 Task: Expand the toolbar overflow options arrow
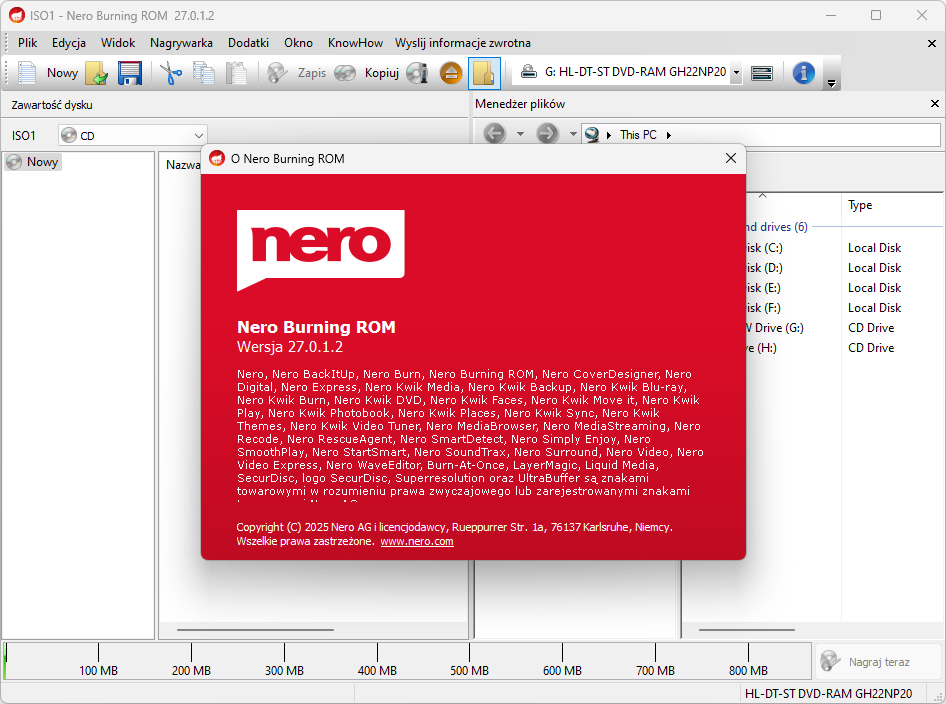pyautogui.click(x=831, y=83)
